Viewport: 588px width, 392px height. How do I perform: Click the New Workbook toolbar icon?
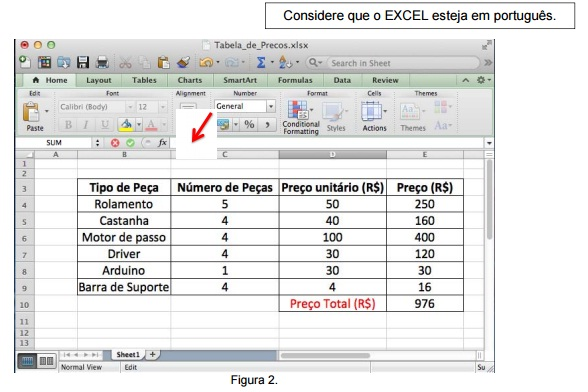tap(25, 62)
